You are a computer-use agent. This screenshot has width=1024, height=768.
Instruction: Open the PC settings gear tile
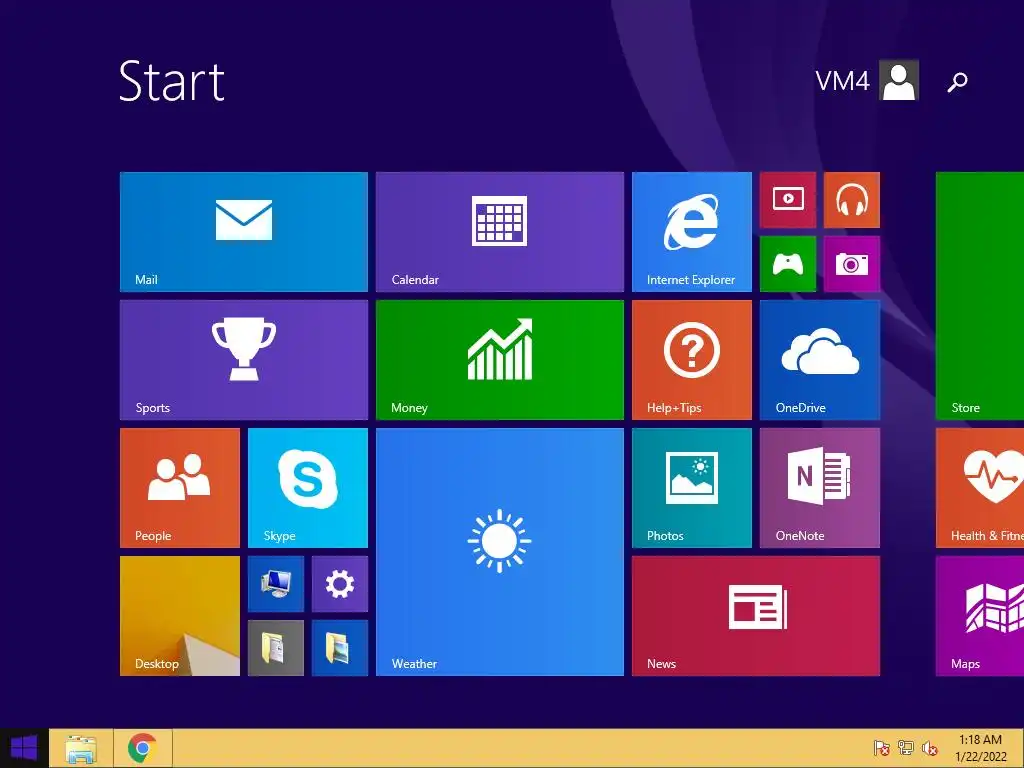pos(340,584)
